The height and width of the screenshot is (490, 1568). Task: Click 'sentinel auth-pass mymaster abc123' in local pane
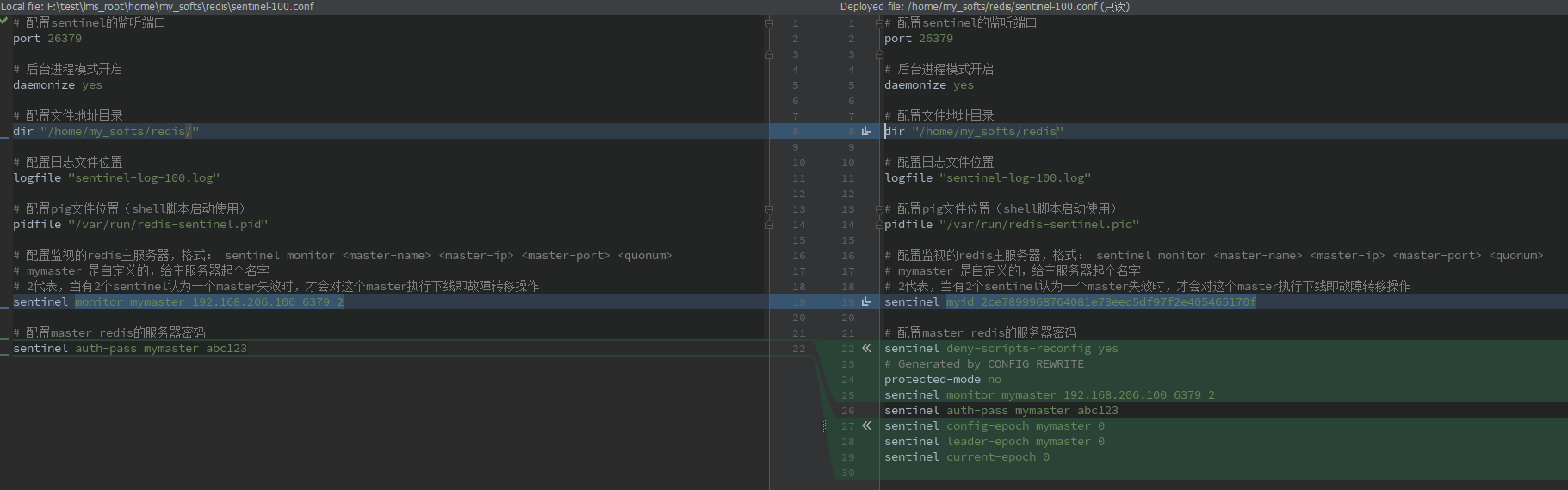pyautogui.click(x=130, y=348)
